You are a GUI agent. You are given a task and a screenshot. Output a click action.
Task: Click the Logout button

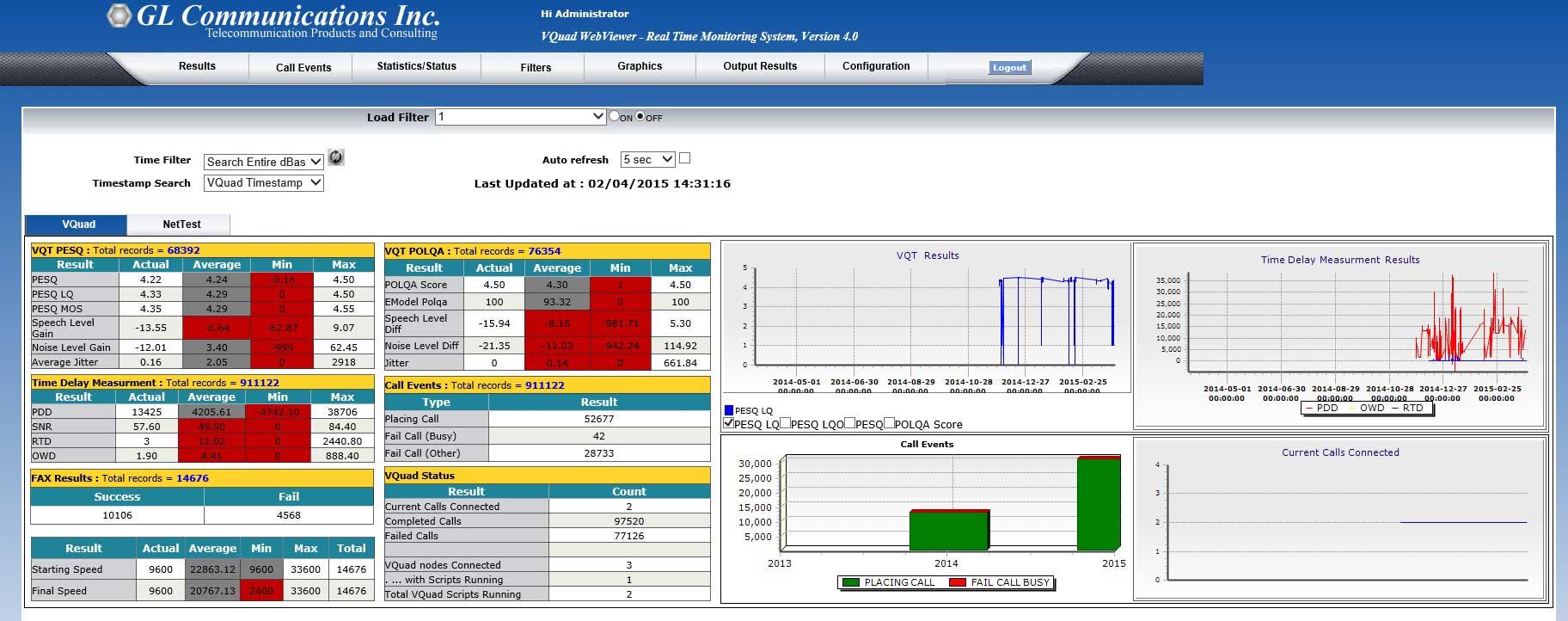pos(1009,67)
